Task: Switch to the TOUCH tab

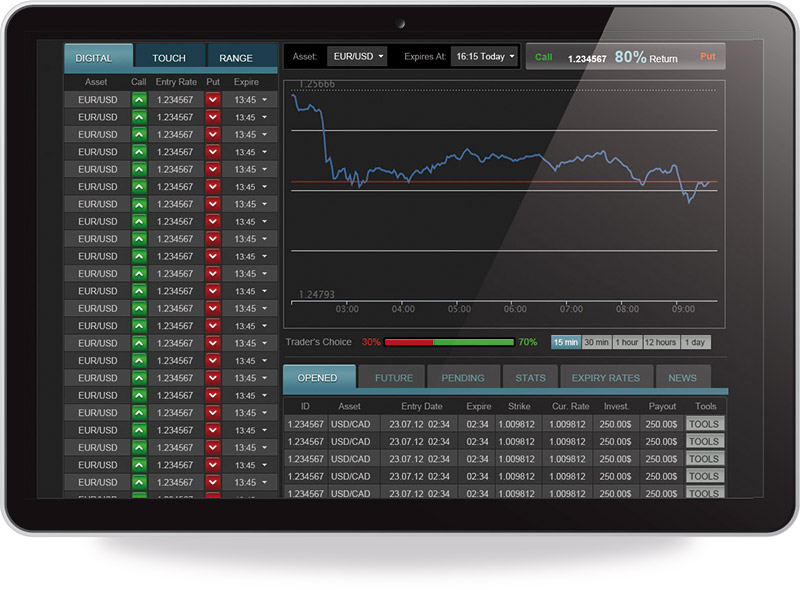Action: [x=169, y=58]
